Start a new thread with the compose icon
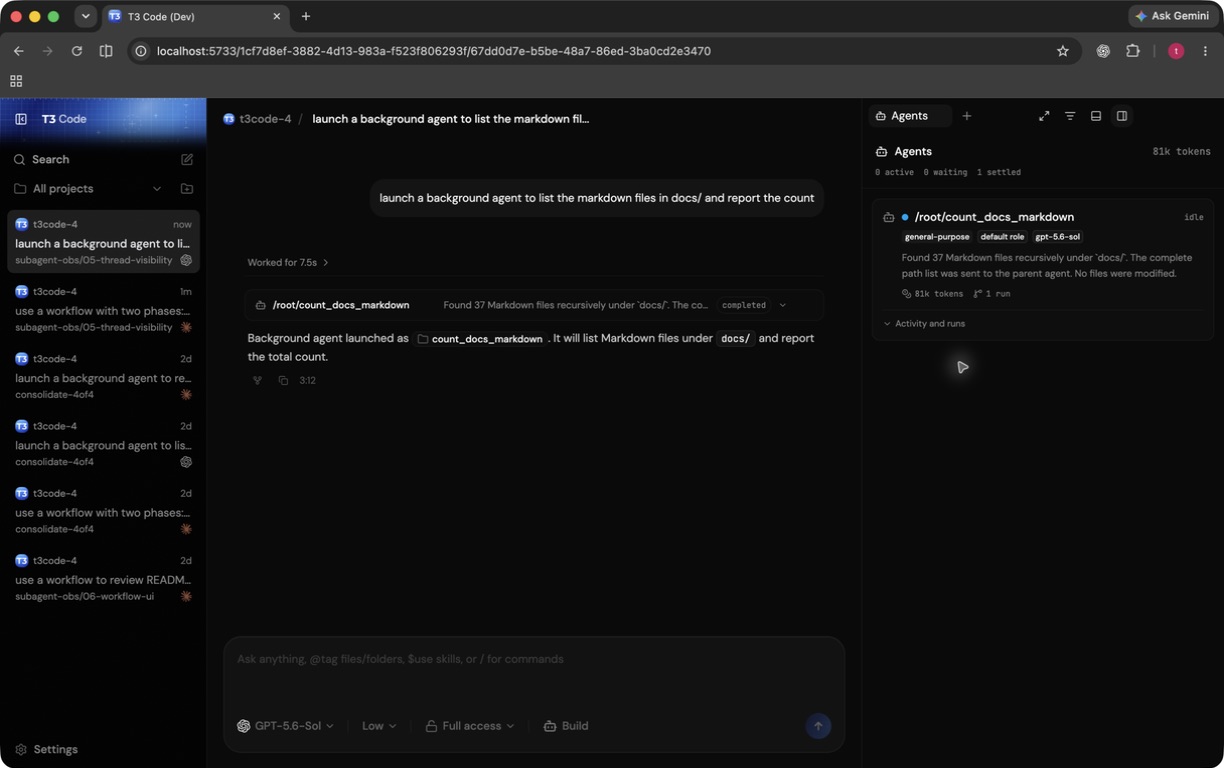1224x768 pixels. click(x=187, y=159)
